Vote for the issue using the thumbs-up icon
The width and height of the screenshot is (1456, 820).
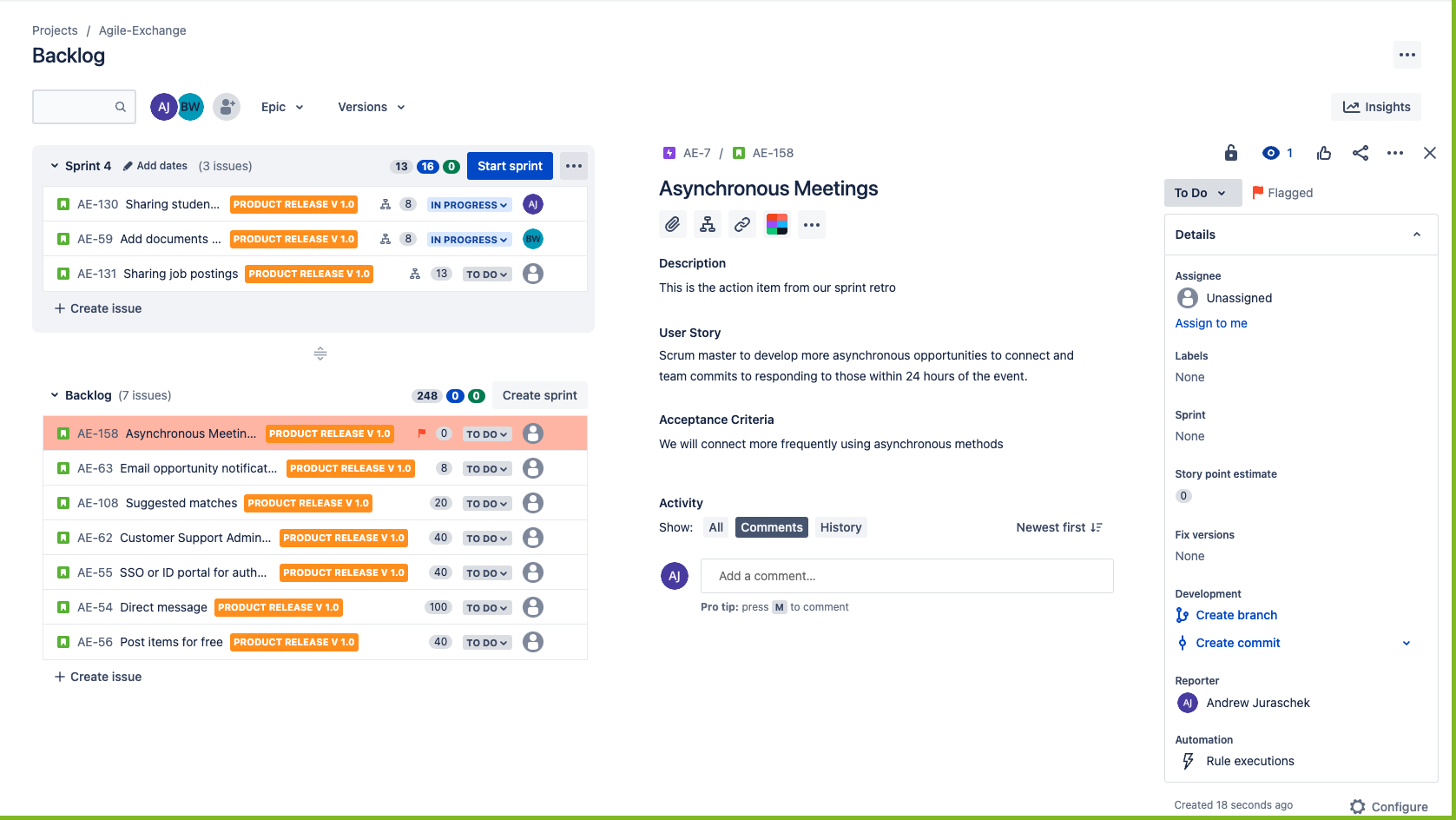pyautogui.click(x=1323, y=153)
